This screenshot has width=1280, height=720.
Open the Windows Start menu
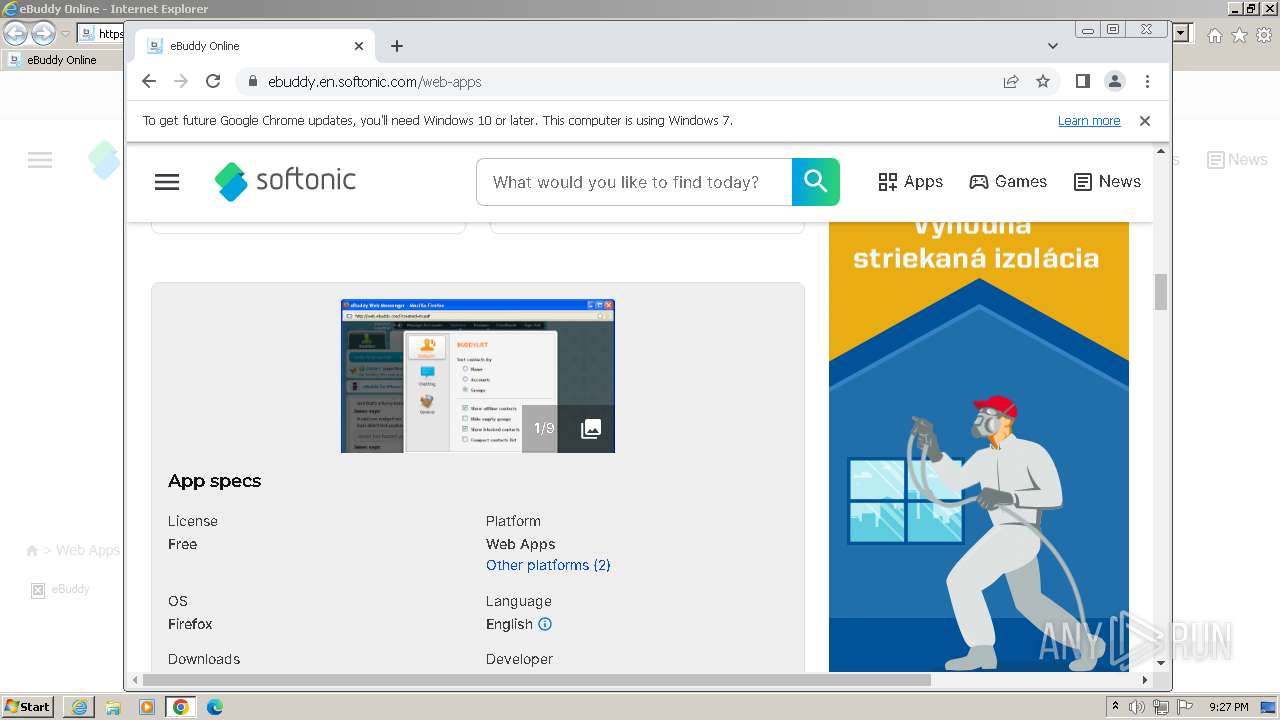[27, 707]
